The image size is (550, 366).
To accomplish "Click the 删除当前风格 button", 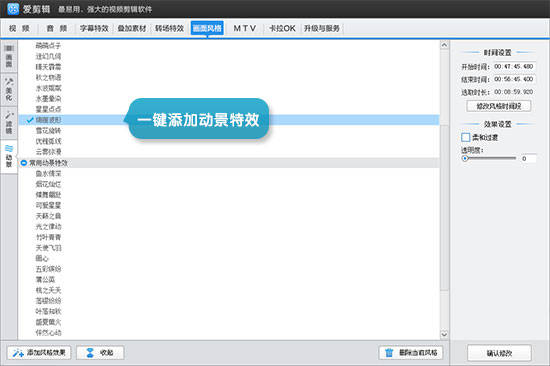I will 411,353.
